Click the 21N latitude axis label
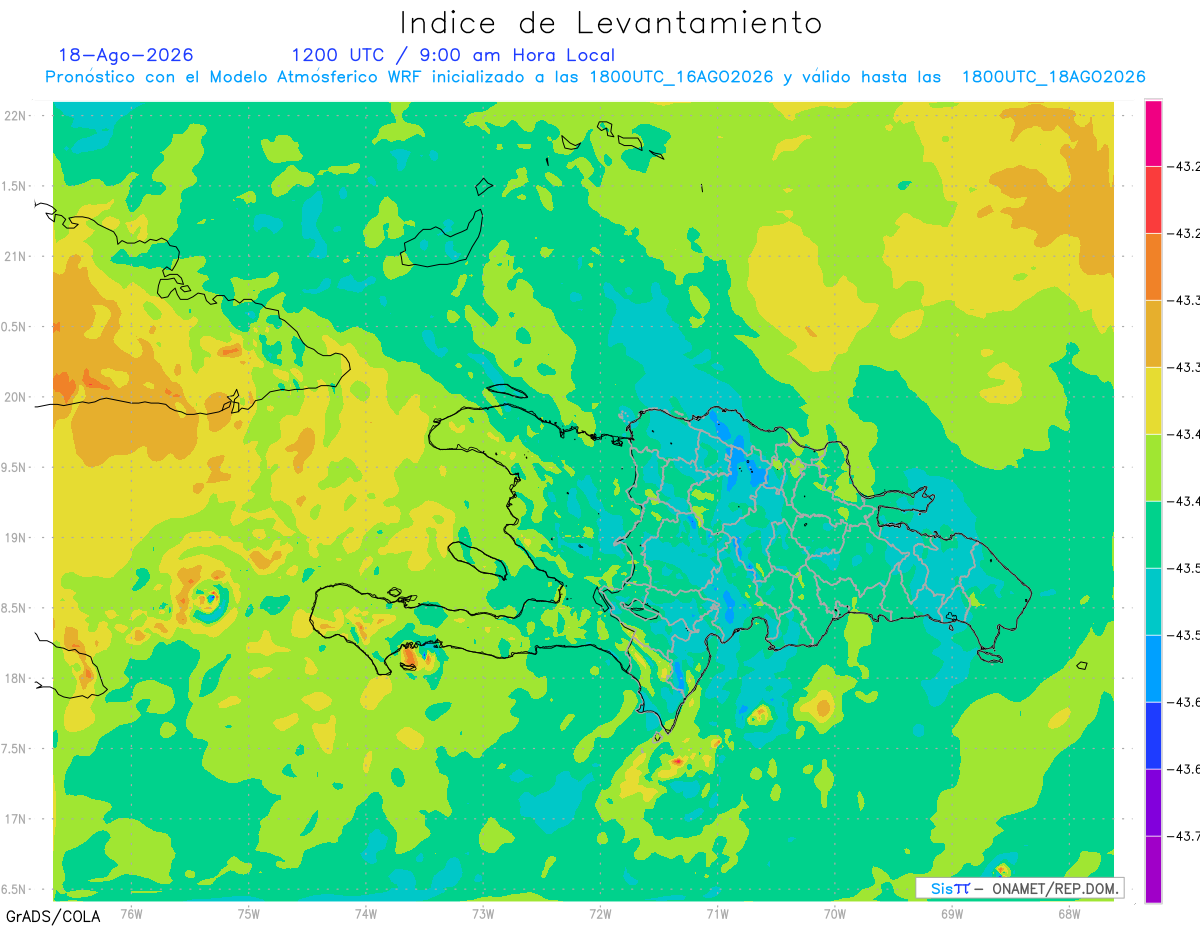The width and height of the screenshot is (1200, 927). [16, 257]
